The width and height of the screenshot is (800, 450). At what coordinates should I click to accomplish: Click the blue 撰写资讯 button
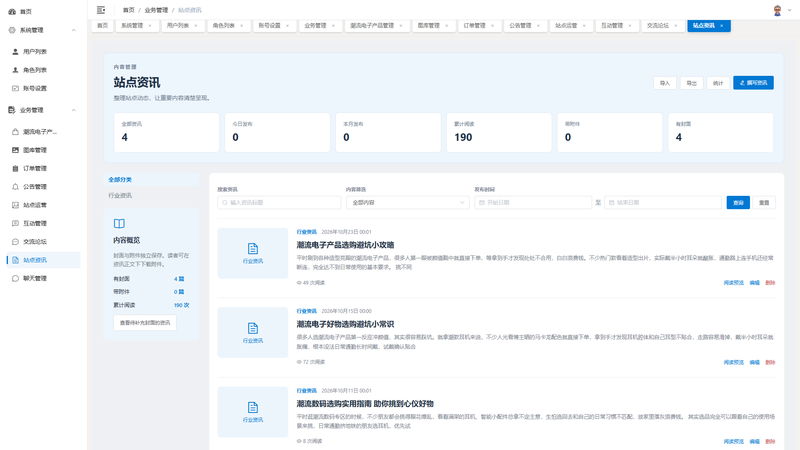click(754, 83)
